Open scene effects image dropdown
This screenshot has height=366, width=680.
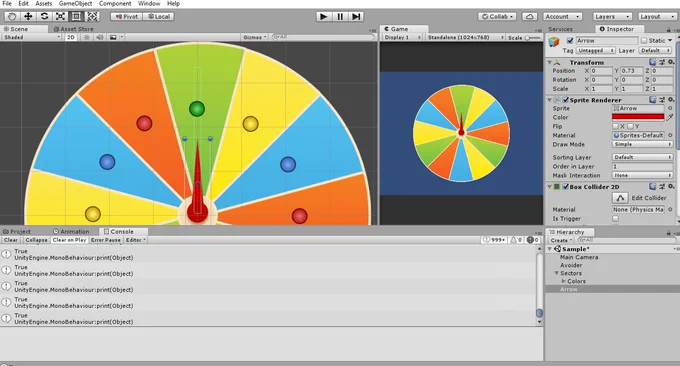(x=116, y=37)
